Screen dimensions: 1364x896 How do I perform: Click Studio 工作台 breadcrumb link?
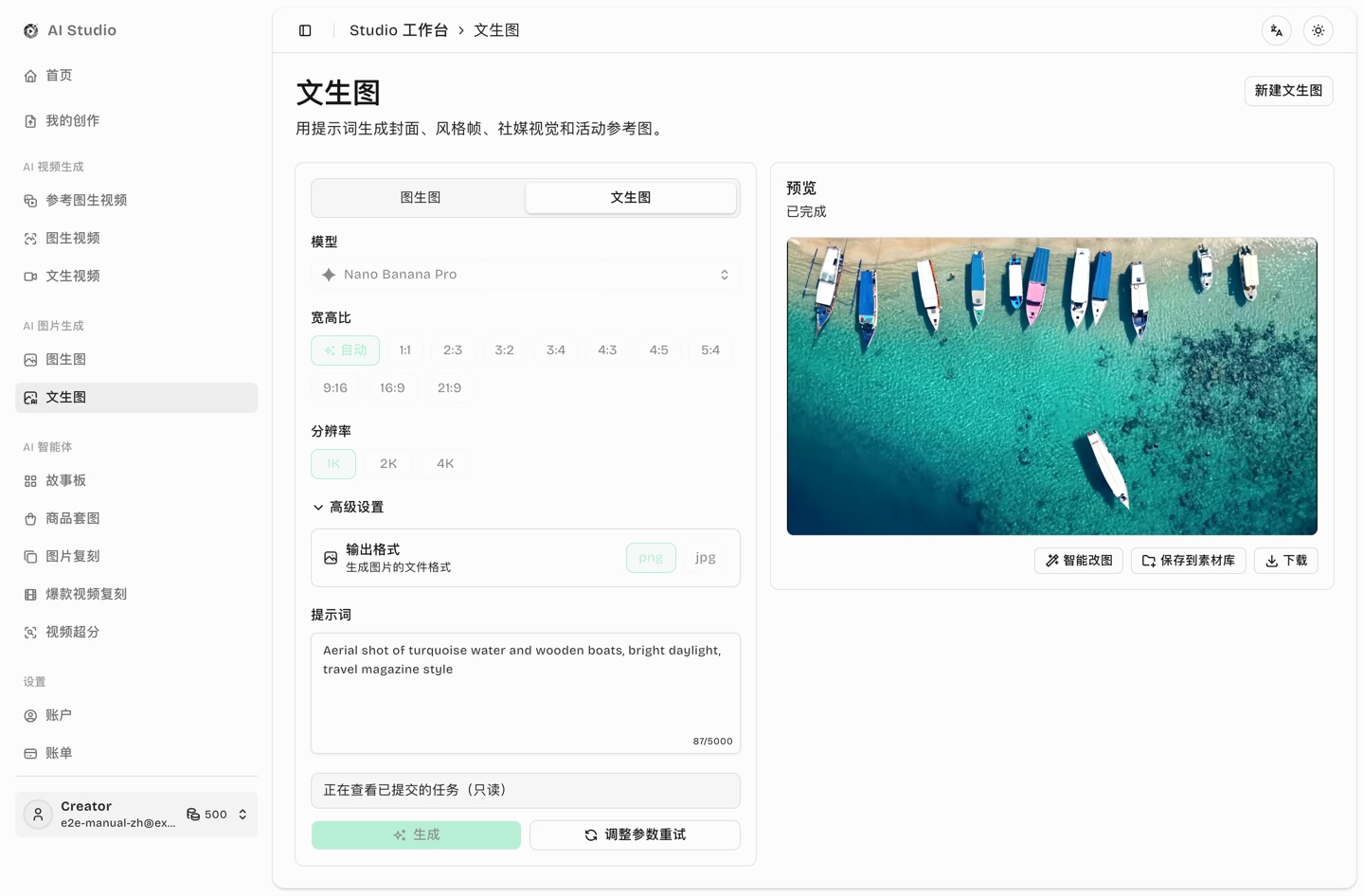click(399, 30)
